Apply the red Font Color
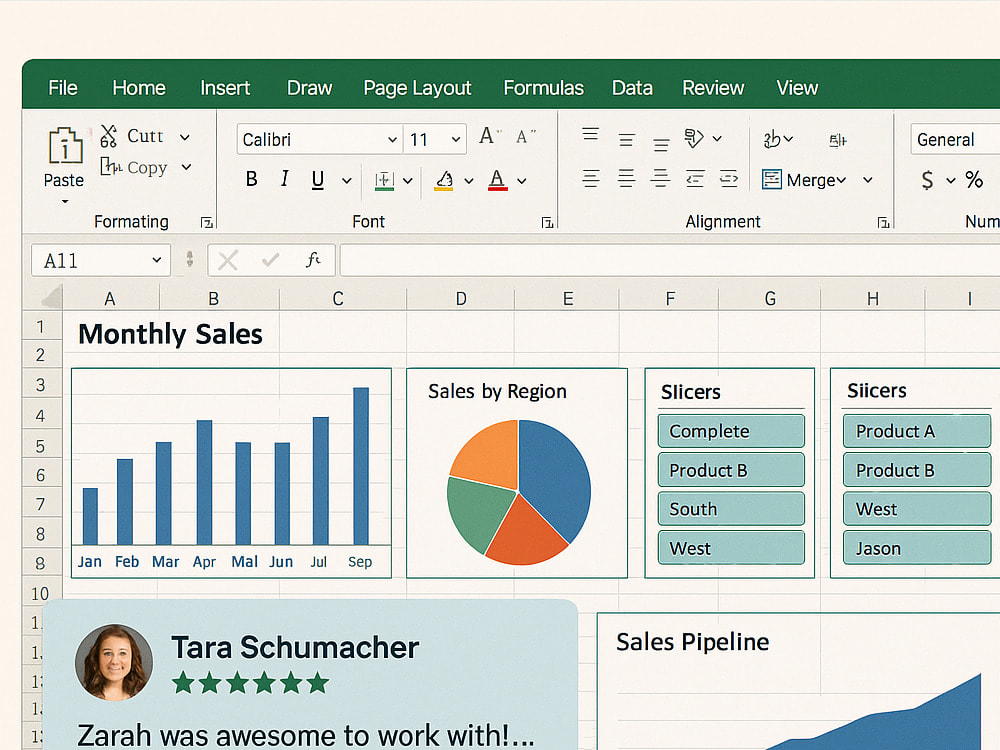The image size is (1000, 750). [497, 180]
